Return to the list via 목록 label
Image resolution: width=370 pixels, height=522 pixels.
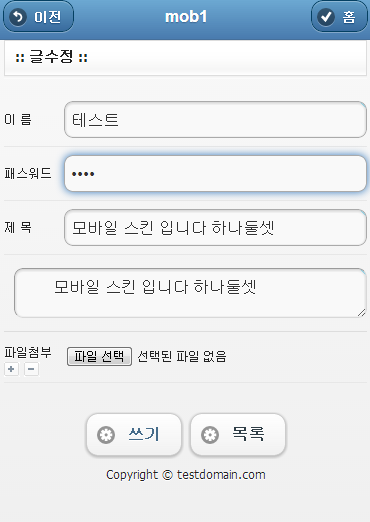tap(248, 434)
